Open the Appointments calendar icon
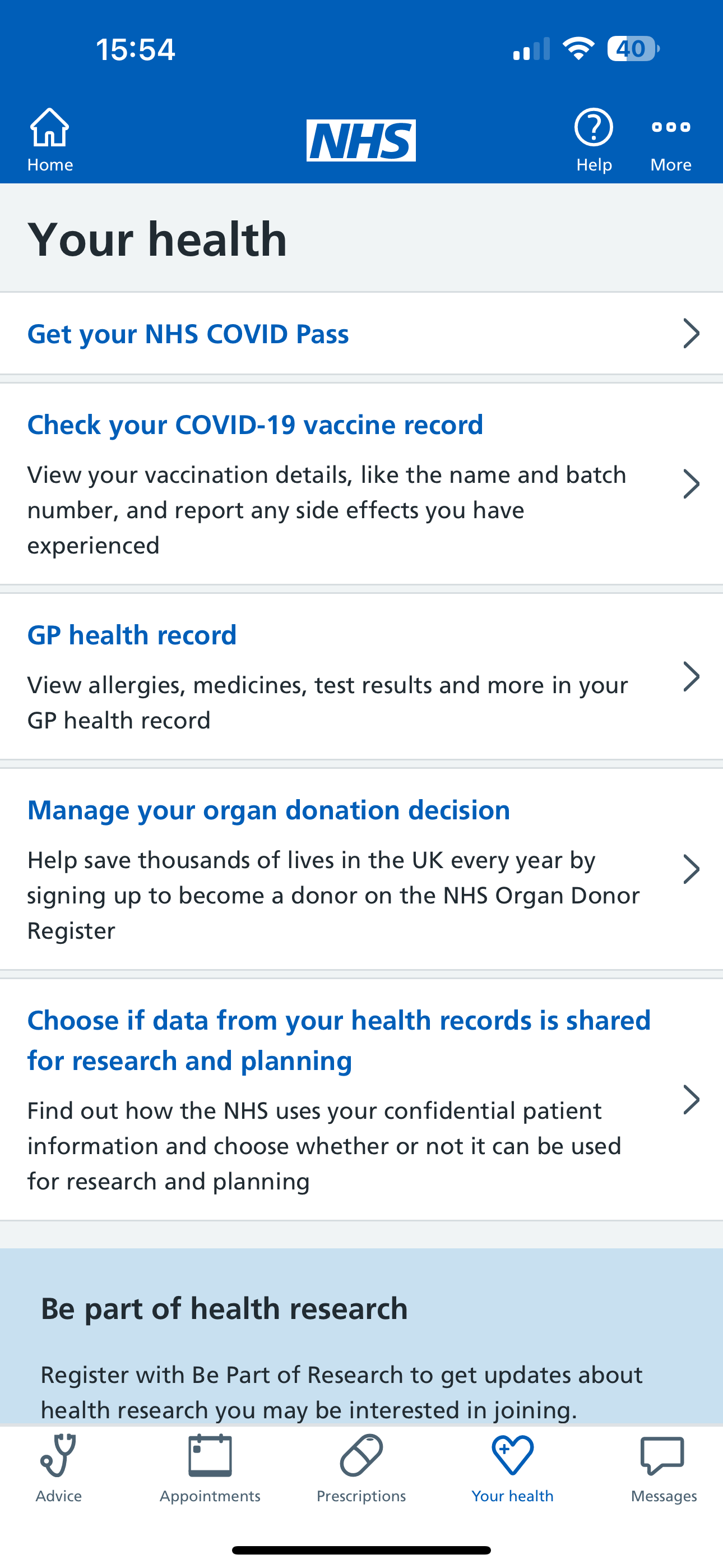 [210, 1455]
